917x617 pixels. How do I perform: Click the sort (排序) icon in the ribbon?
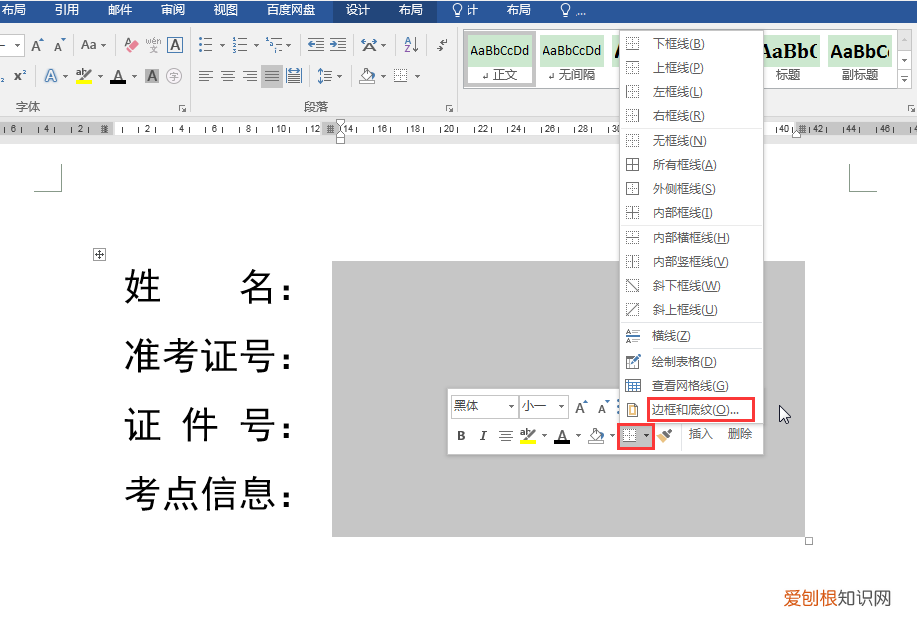click(410, 46)
